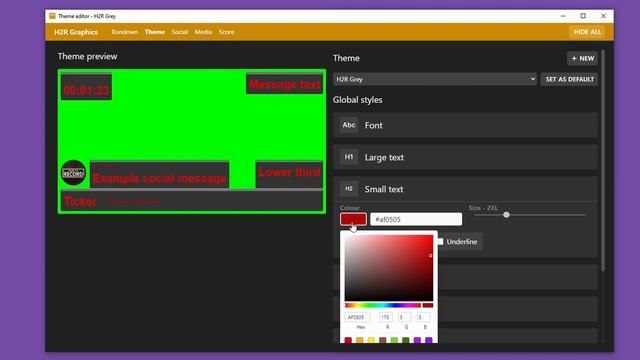Image resolution: width=640 pixels, height=360 pixels.
Task: Maximize the Theme editor window
Action: [x=583, y=16]
